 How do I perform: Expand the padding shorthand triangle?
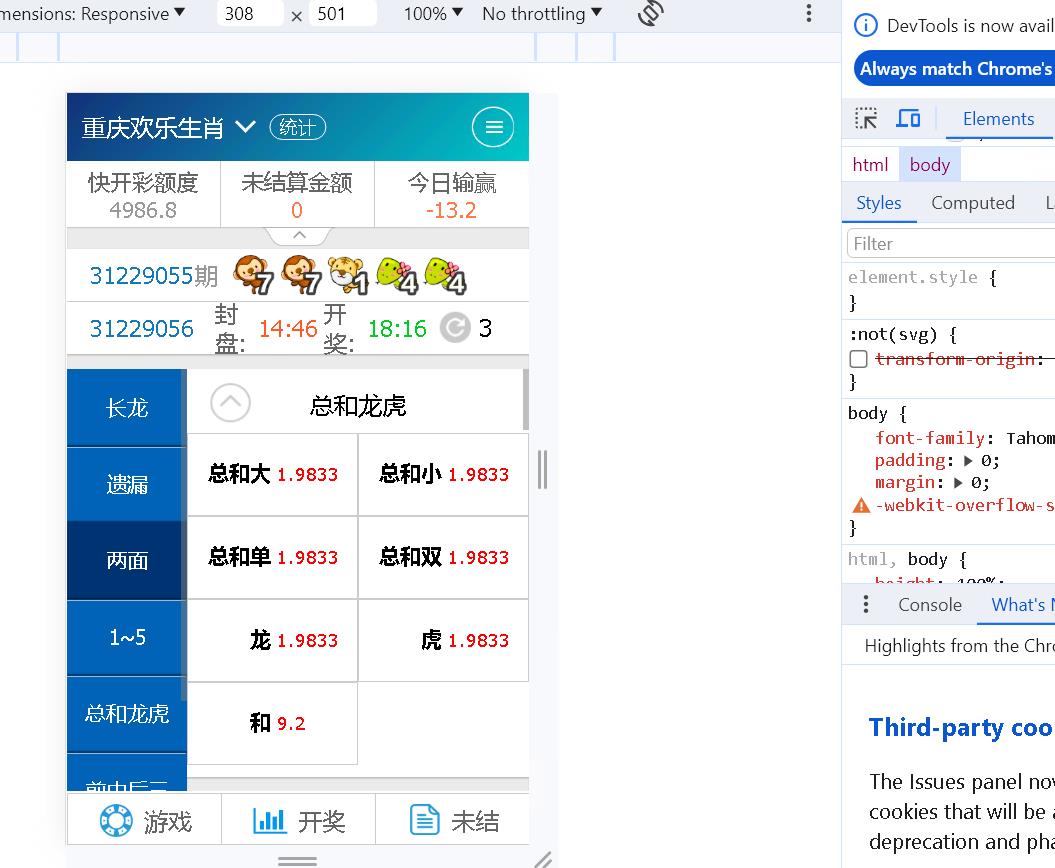[968, 461]
